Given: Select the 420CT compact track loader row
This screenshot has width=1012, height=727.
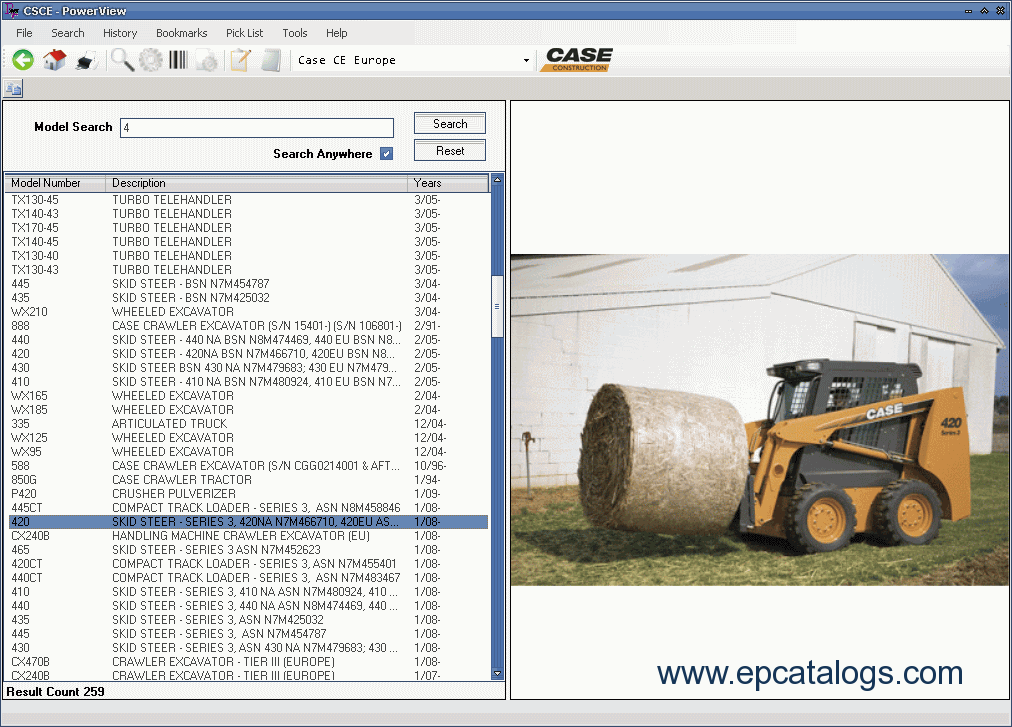Looking at the screenshot, I should coord(248,564).
